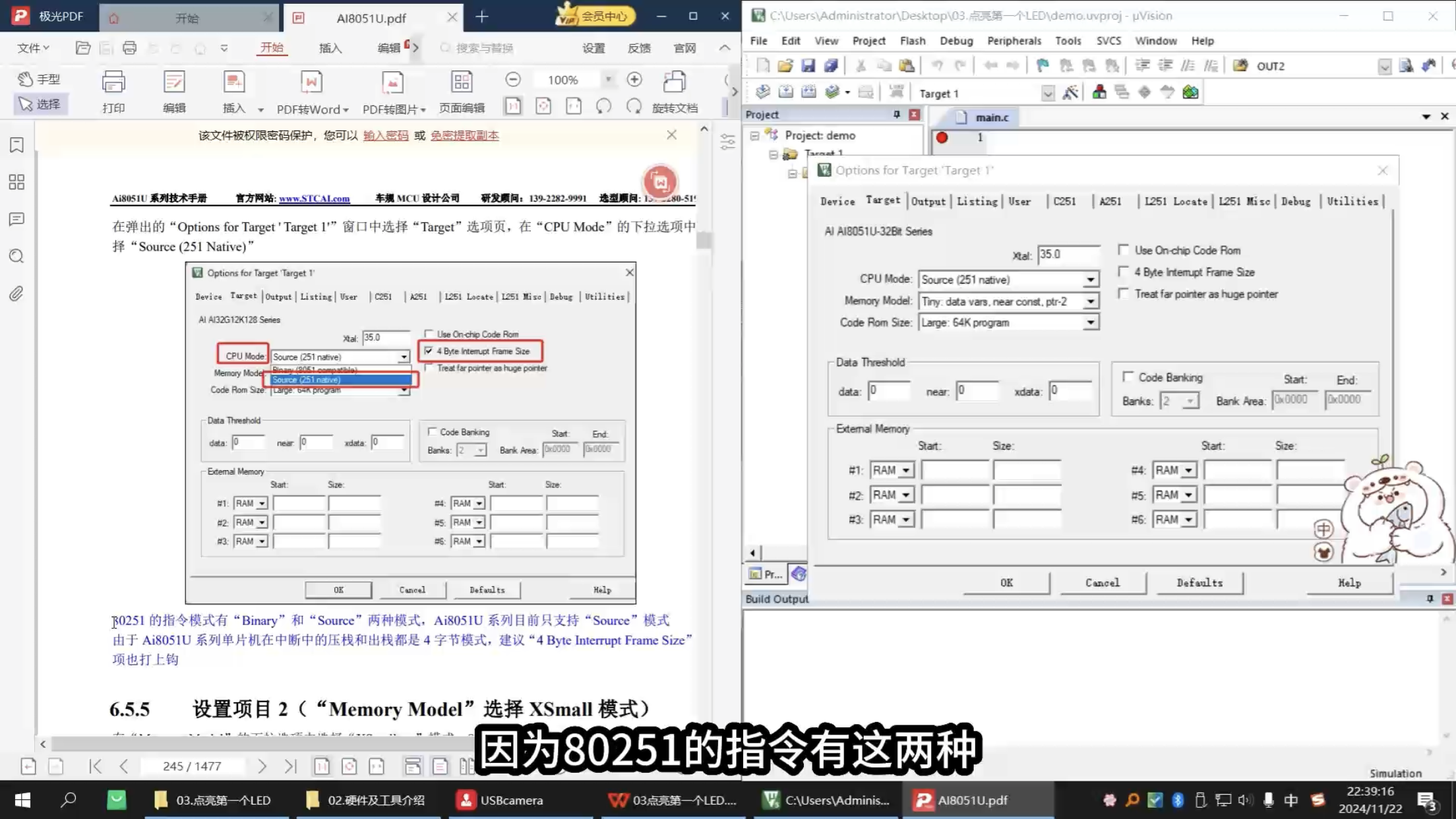Click Cancel in uVision Options dialog
Screen dimensions: 1456x819
coord(1103,583)
